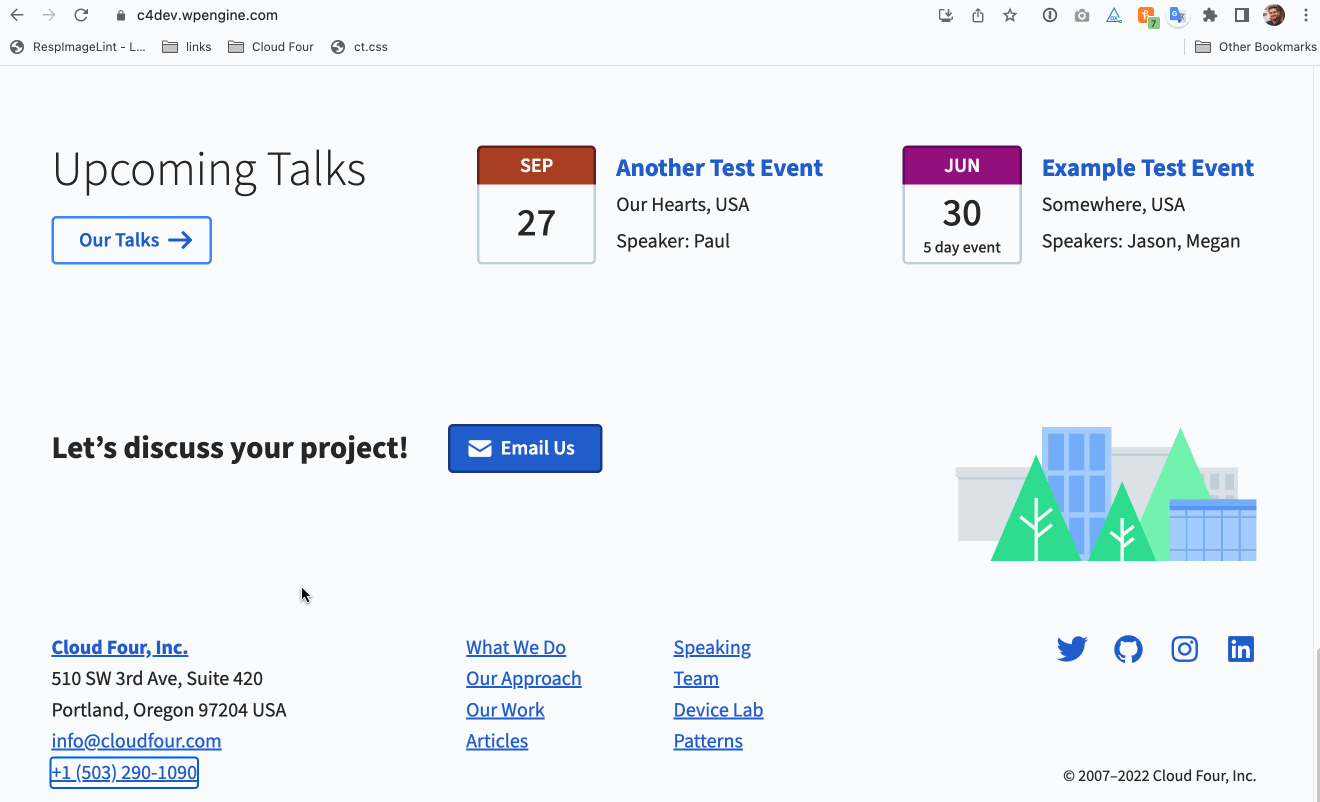Open the ct.css bookmark
This screenshot has width=1320, height=802.
(359, 47)
